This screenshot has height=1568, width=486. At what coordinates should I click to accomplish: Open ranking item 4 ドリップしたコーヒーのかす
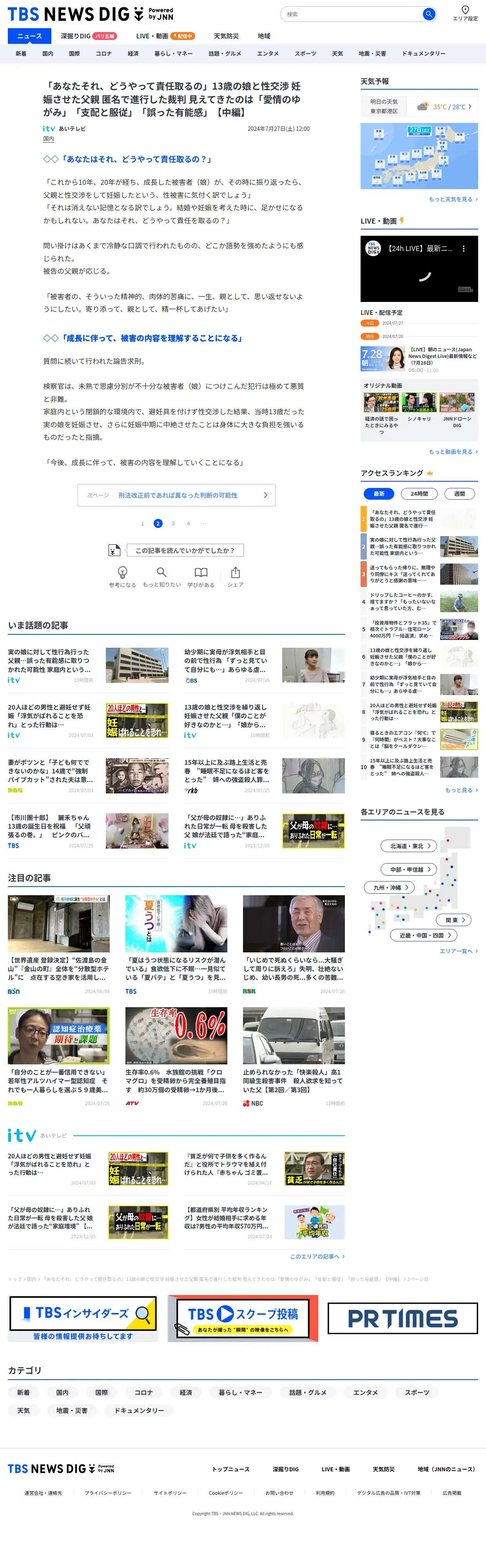419,602
